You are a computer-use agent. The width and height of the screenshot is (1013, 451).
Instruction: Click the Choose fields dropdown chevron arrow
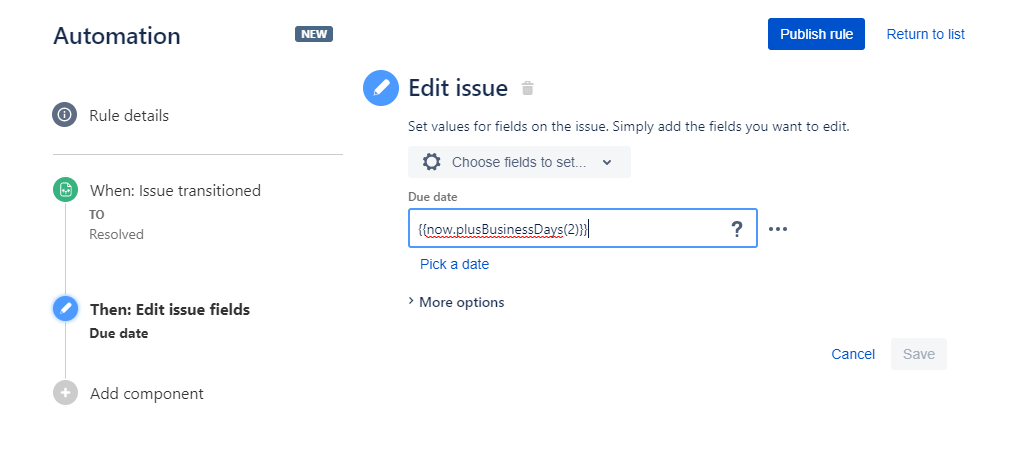[x=607, y=163]
